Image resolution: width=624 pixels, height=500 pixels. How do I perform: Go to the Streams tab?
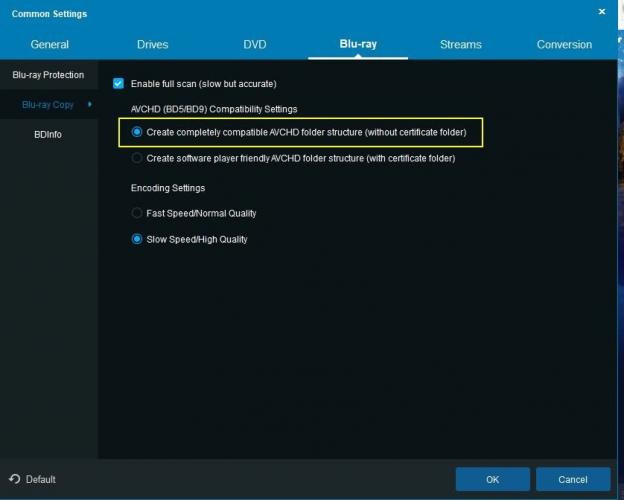point(461,44)
